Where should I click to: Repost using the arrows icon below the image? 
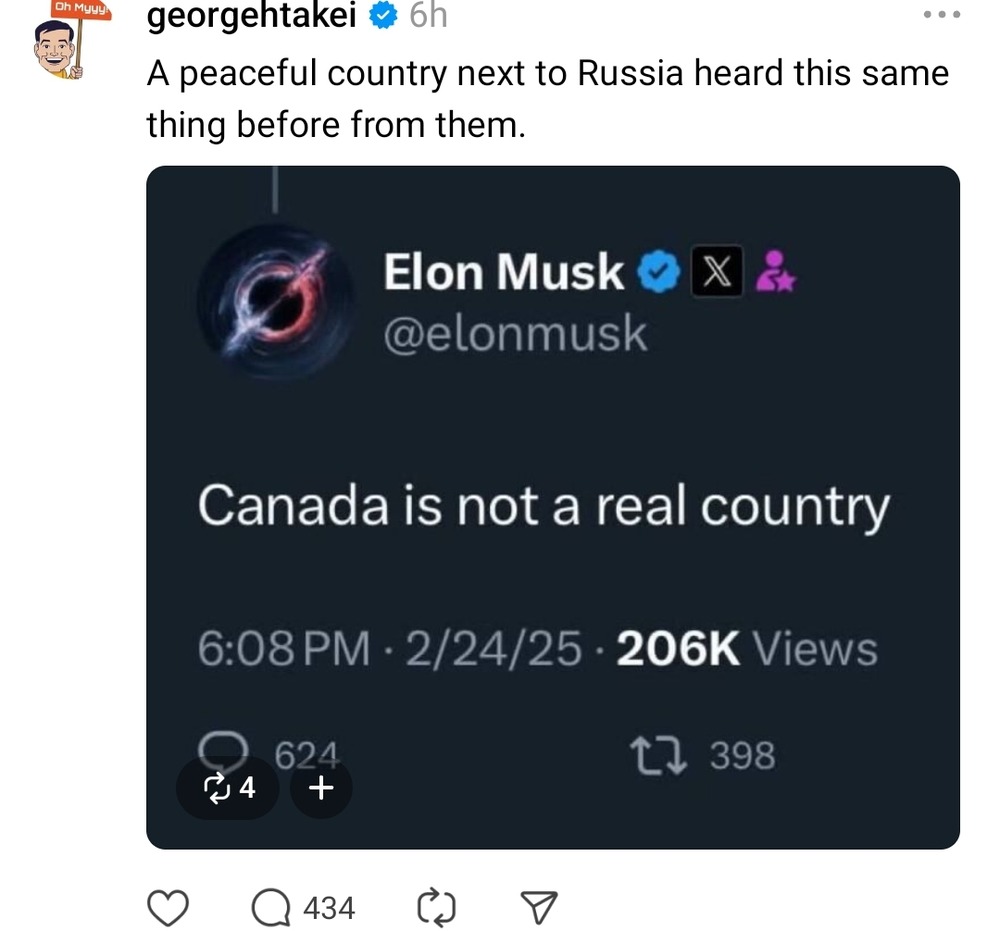coord(434,907)
